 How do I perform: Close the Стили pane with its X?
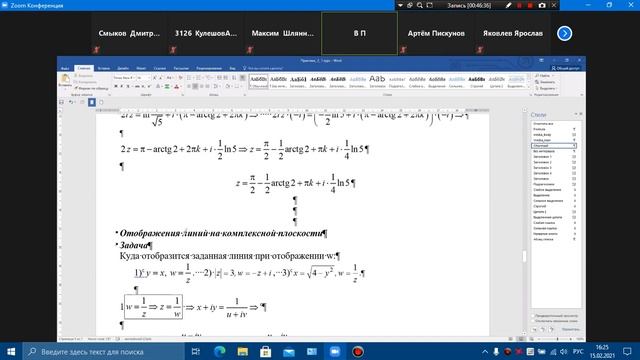(x=581, y=114)
